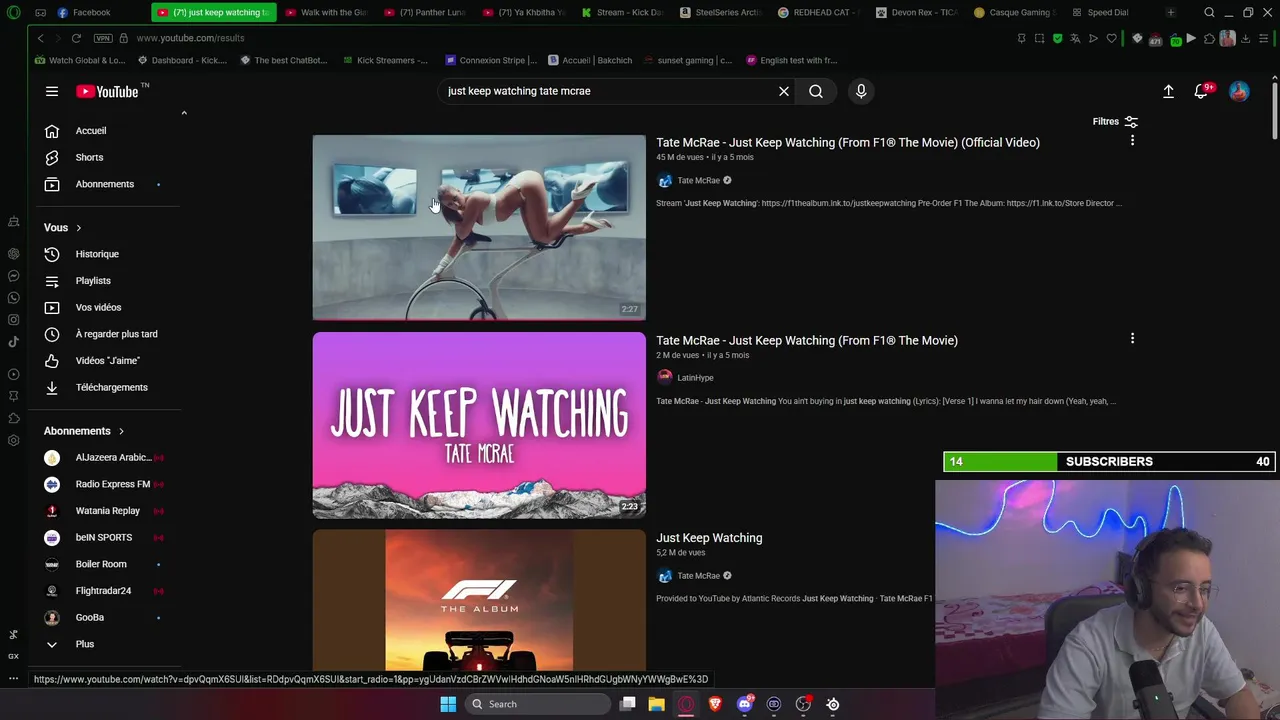
Task: Open the Tate McRae channel under first result
Action: tap(698, 181)
